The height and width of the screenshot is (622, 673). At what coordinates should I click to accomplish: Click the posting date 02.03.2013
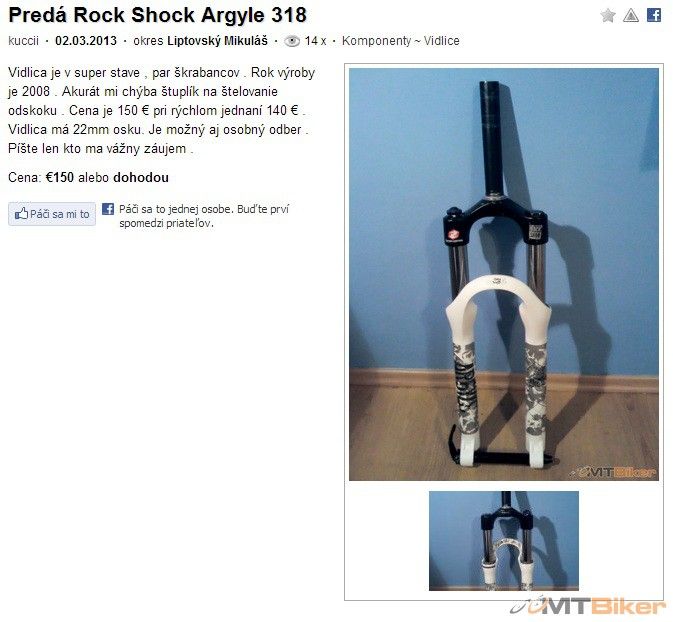(x=86, y=41)
